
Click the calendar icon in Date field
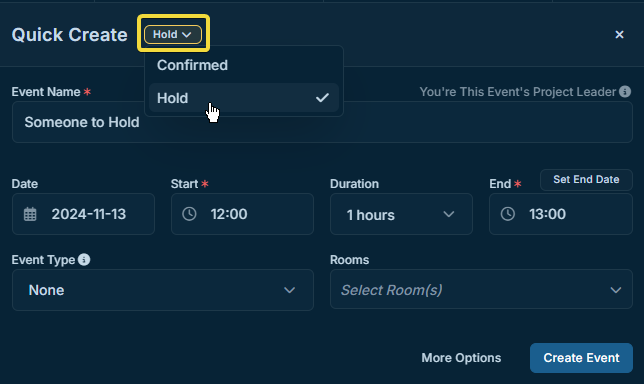(30, 214)
